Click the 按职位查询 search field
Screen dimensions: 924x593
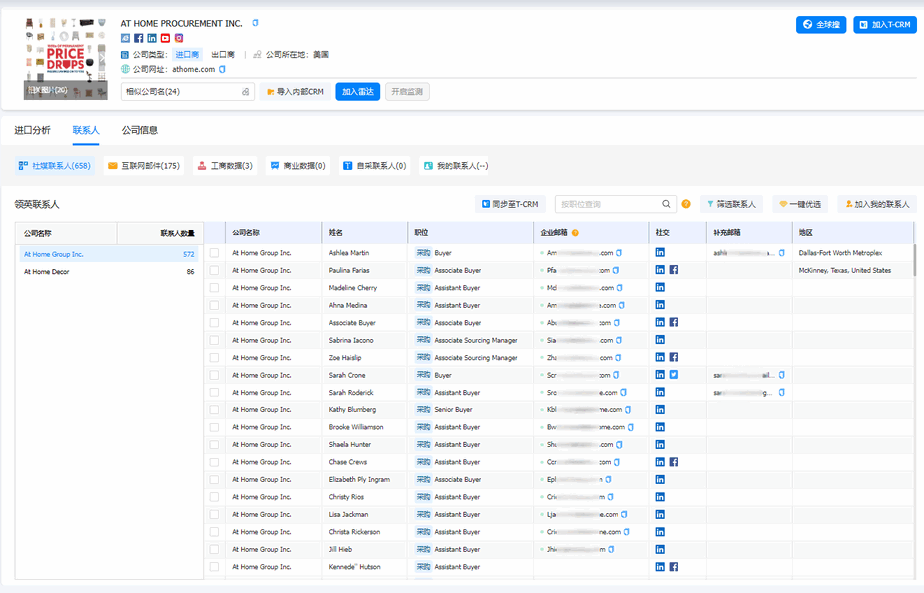coord(610,204)
